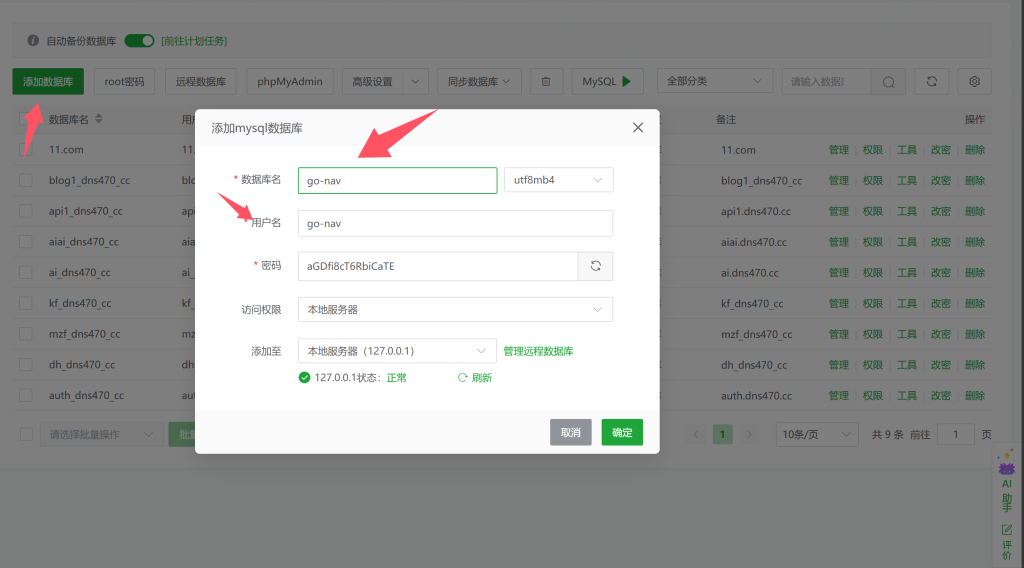Image resolution: width=1024 pixels, height=568 pixels.
Task: Open the 10条/页 page size dropdown
Action: (x=817, y=434)
